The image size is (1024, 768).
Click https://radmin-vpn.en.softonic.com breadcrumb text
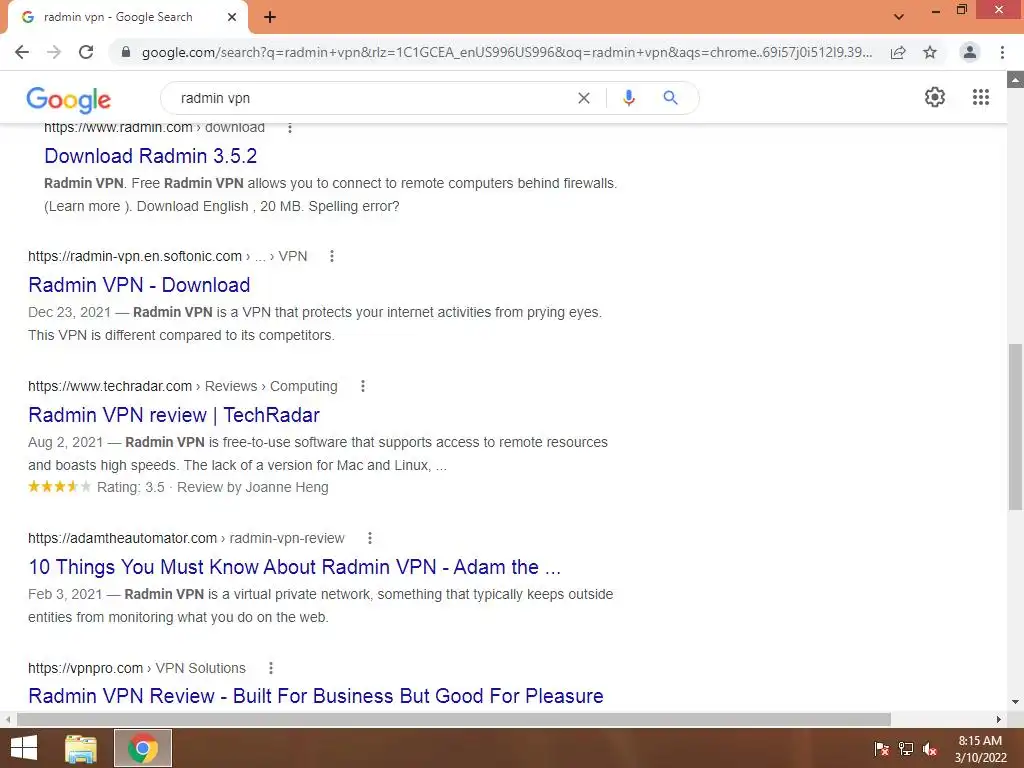point(135,256)
